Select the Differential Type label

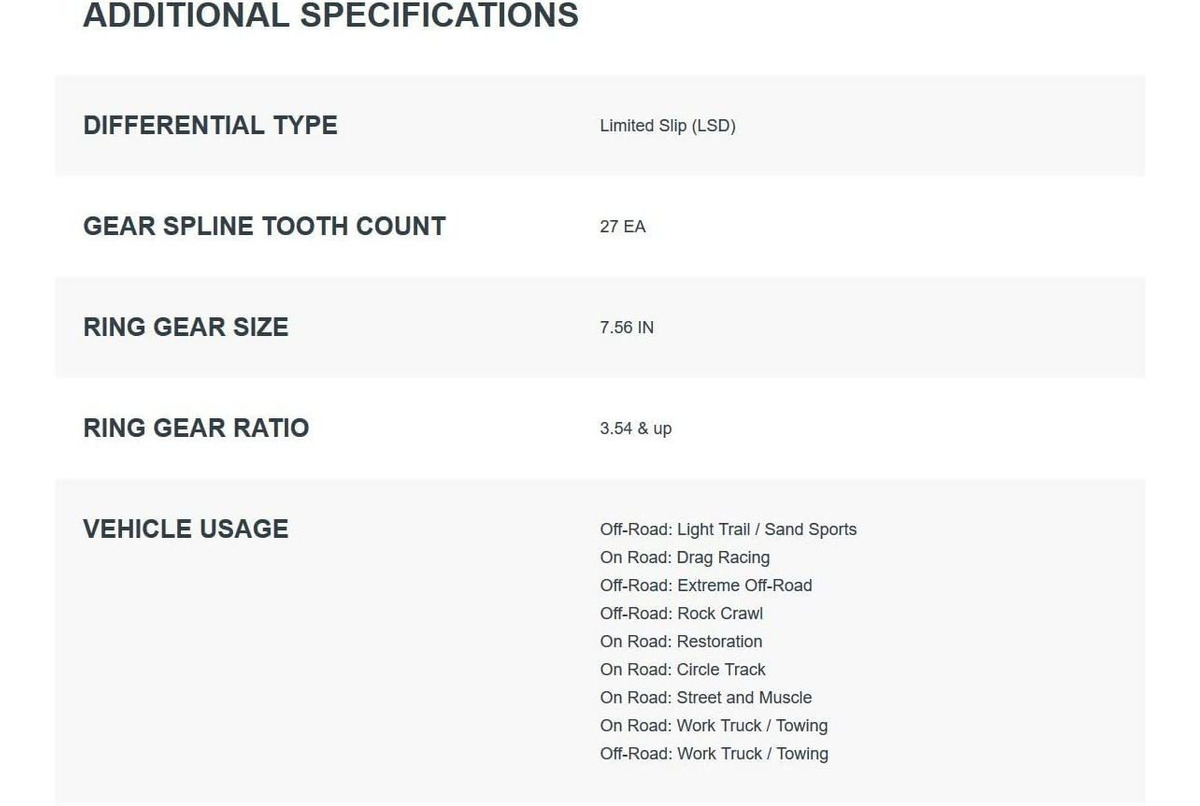(x=210, y=125)
